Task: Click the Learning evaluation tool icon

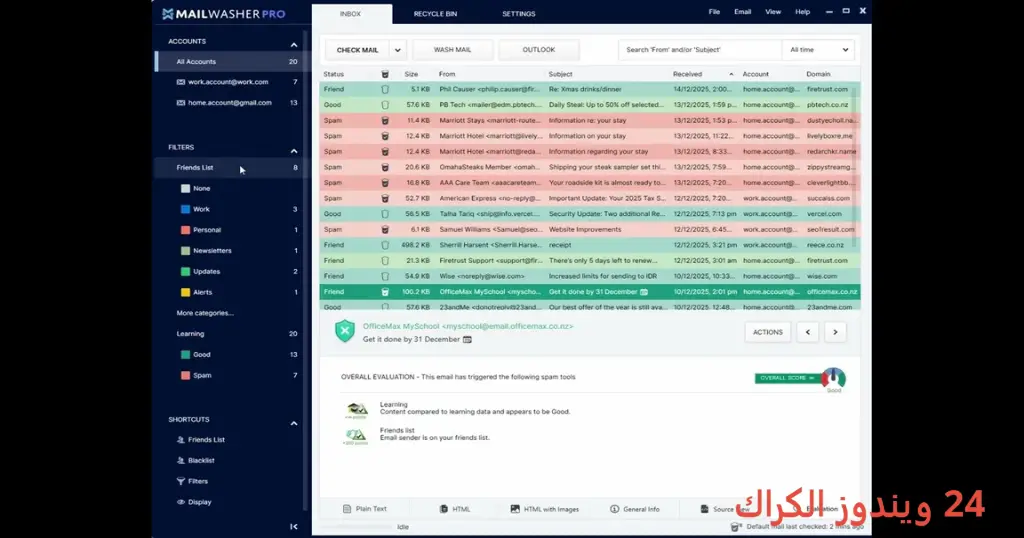Action: pyautogui.click(x=356, y=410)
